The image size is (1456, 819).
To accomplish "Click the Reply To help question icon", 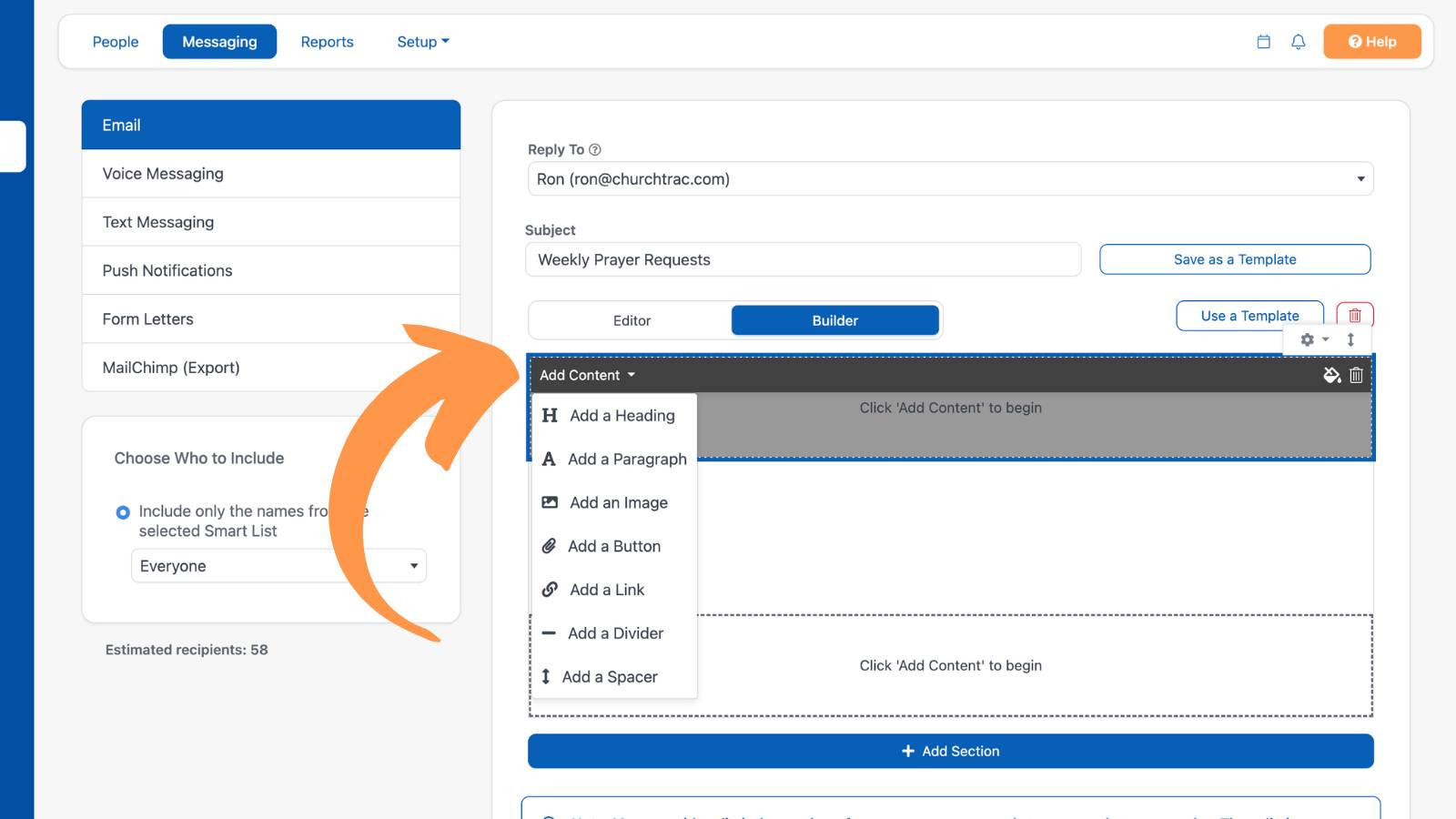I will [595, 149].
